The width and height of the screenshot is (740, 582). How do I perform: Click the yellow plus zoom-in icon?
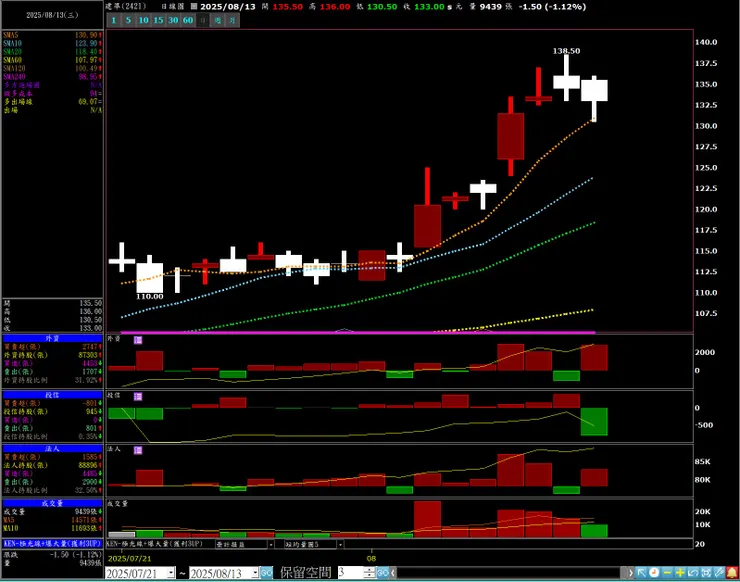680,573
